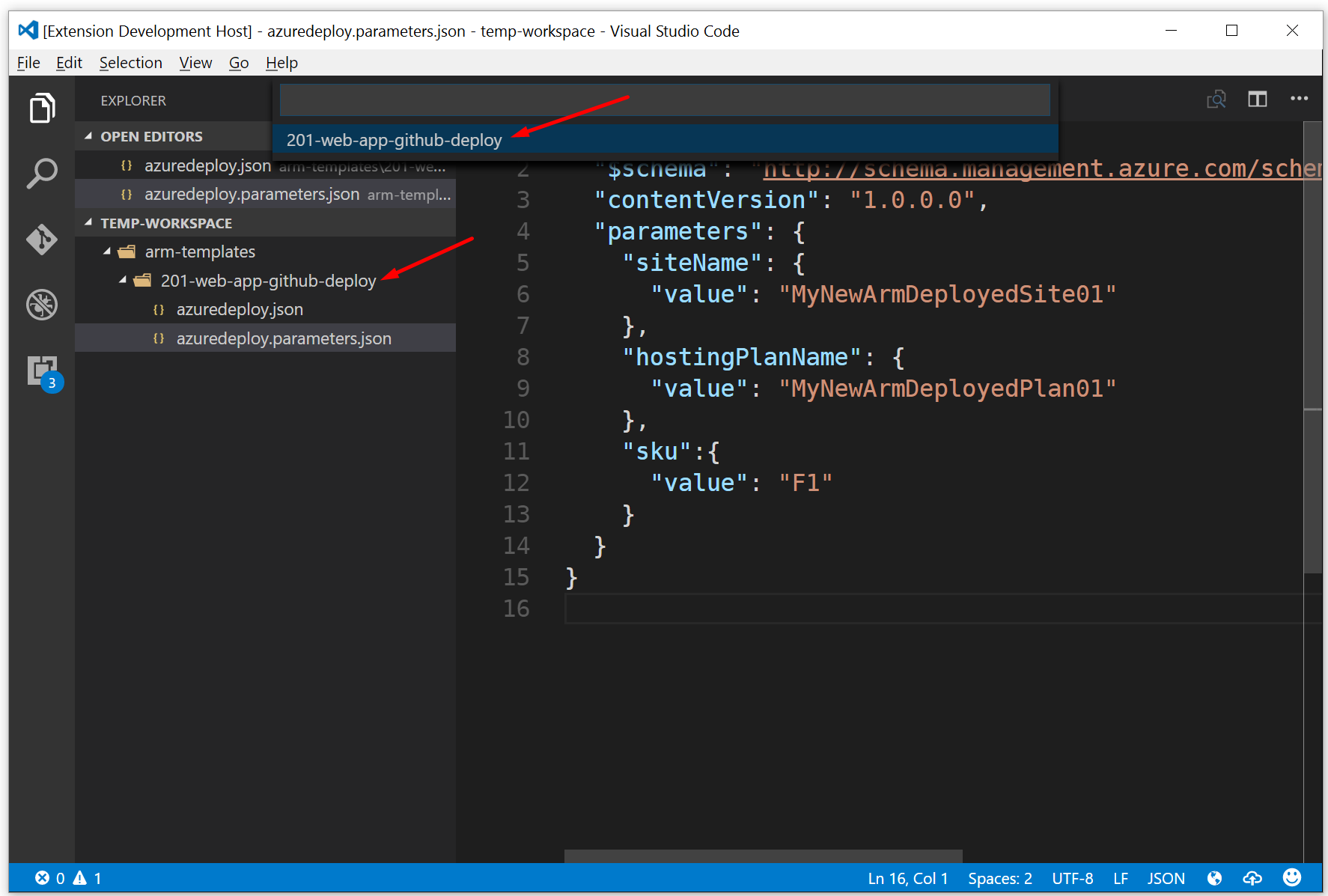1328x896 pixels.
Task: Click the Ln 16, Col 1 status item
Action: point(908,878)
